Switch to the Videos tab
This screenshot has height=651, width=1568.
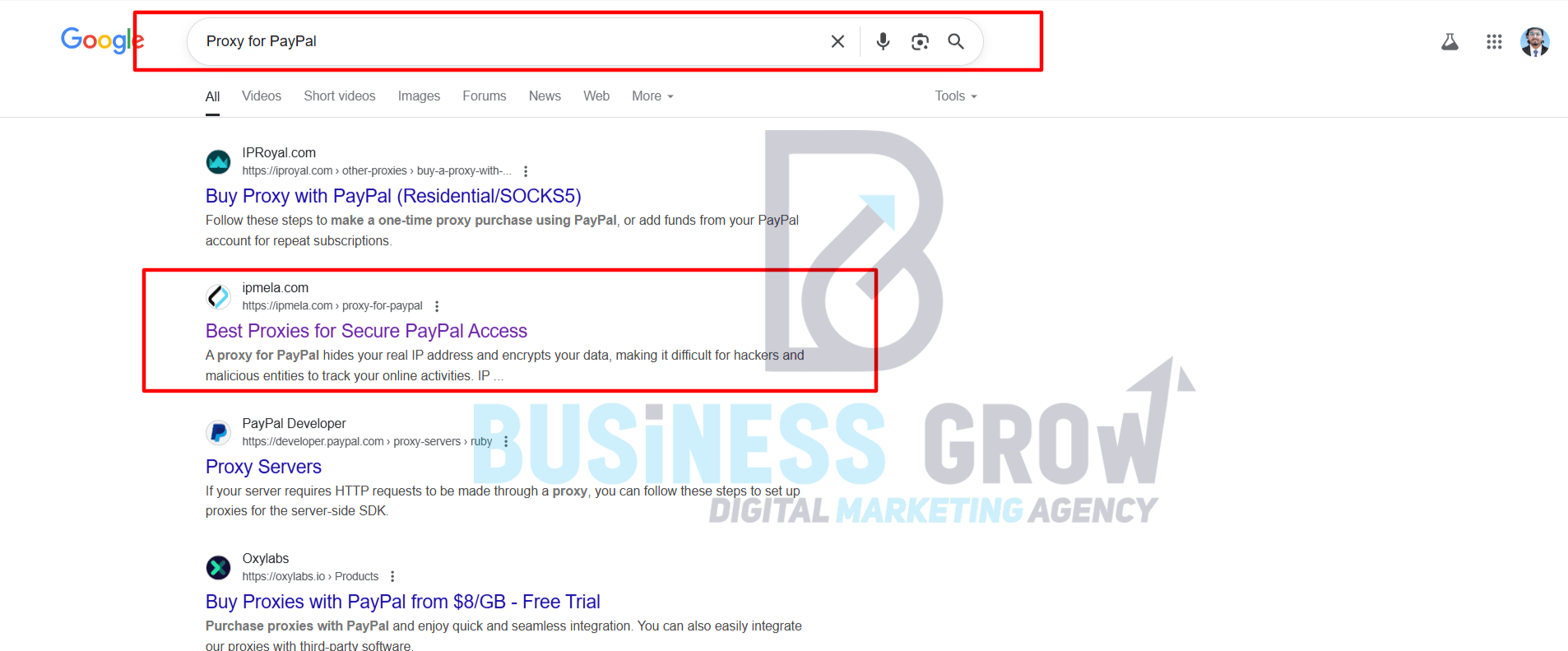[262, 96]
